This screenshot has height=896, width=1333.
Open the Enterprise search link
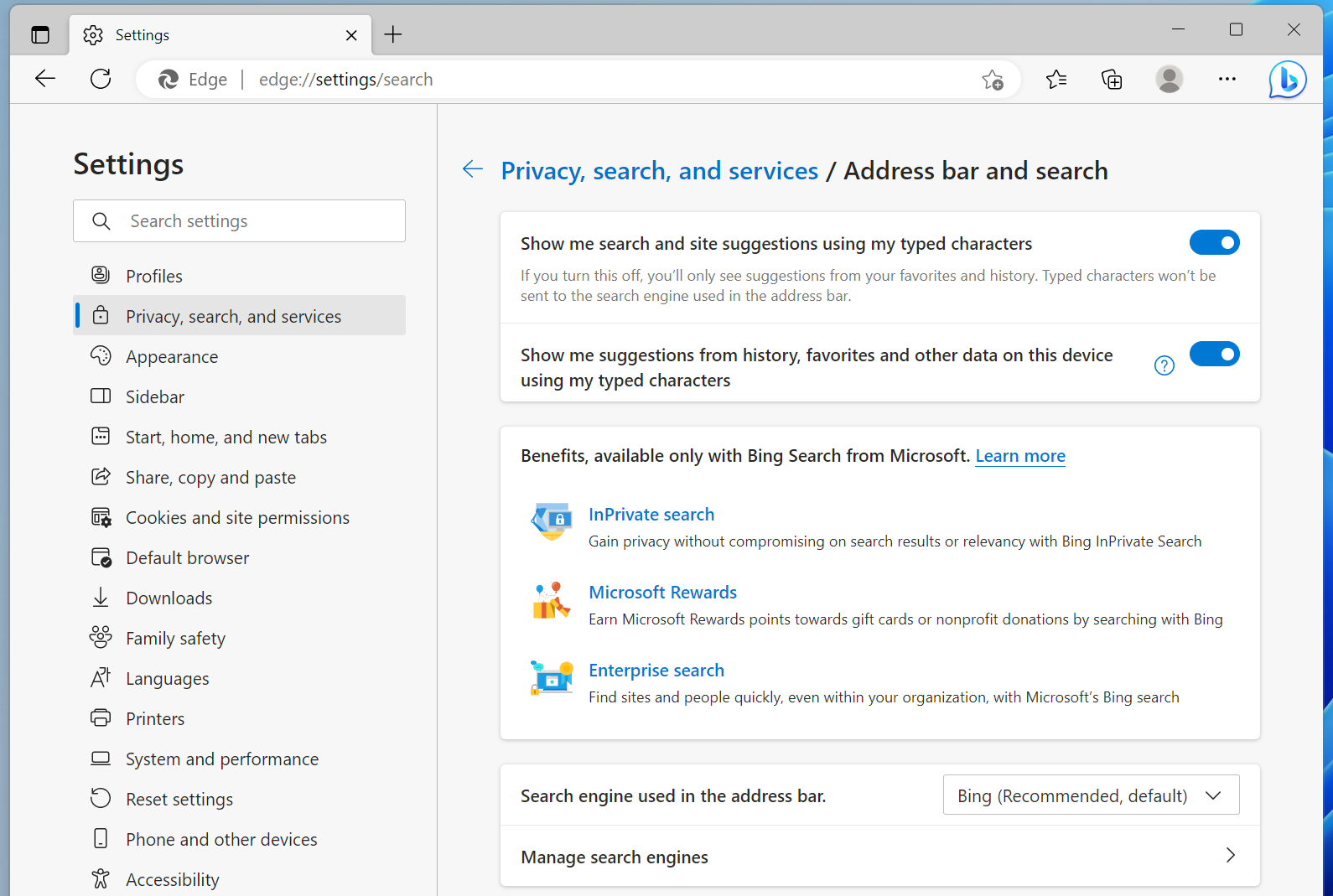[656, 670]
